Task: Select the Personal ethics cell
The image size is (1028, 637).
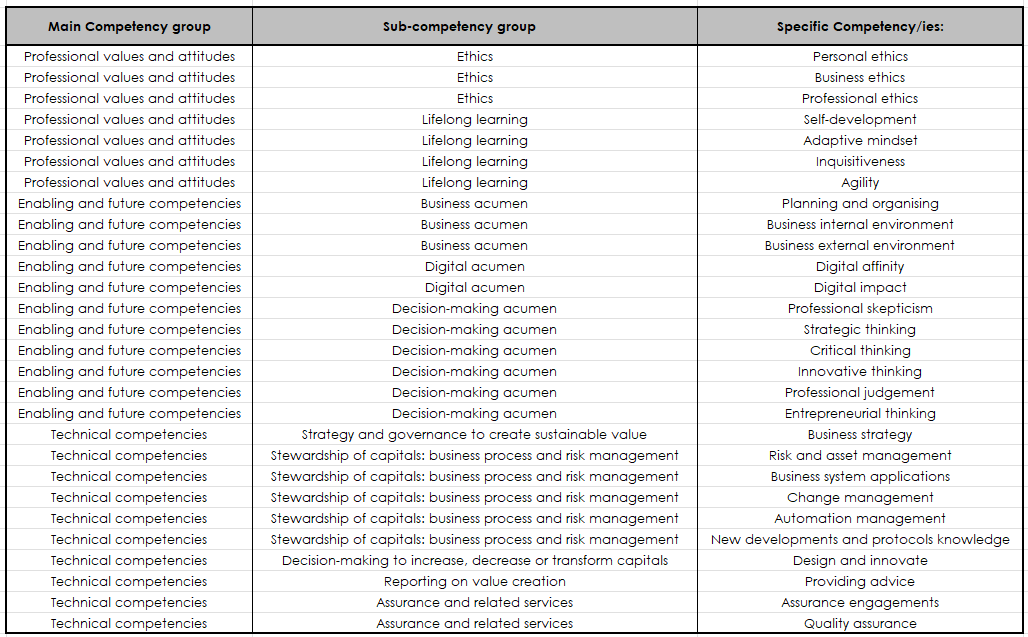Action: click(860, 57)
